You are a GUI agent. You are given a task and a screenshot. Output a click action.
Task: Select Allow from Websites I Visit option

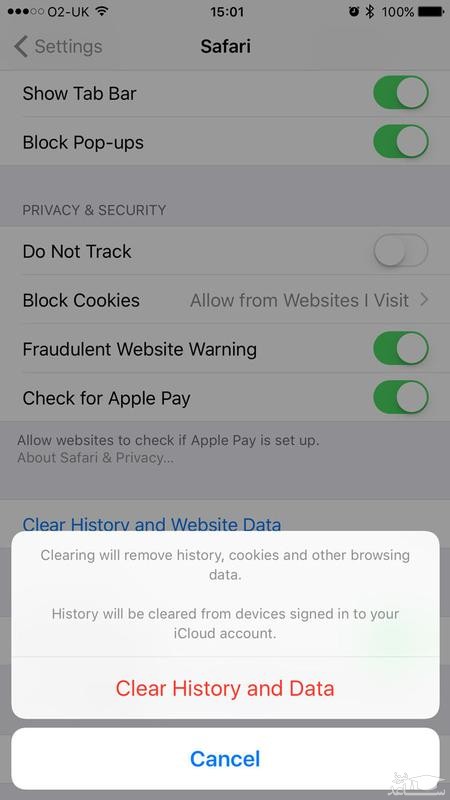[299, 301]
